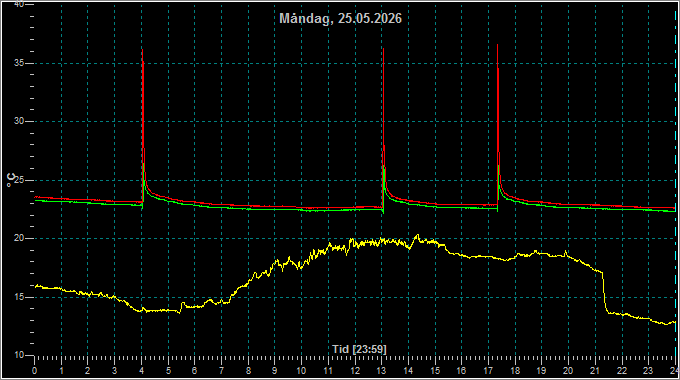This screenshot has height=380, width=680.
Task: Click the yellow curve's highest peak past hour 14
Action: [417, 236]
